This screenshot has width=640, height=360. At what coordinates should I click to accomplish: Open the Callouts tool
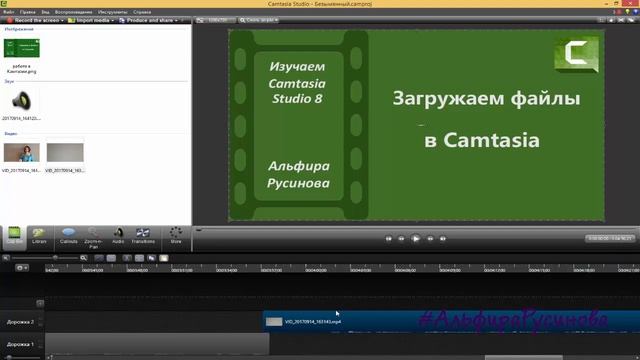point(69,236)
